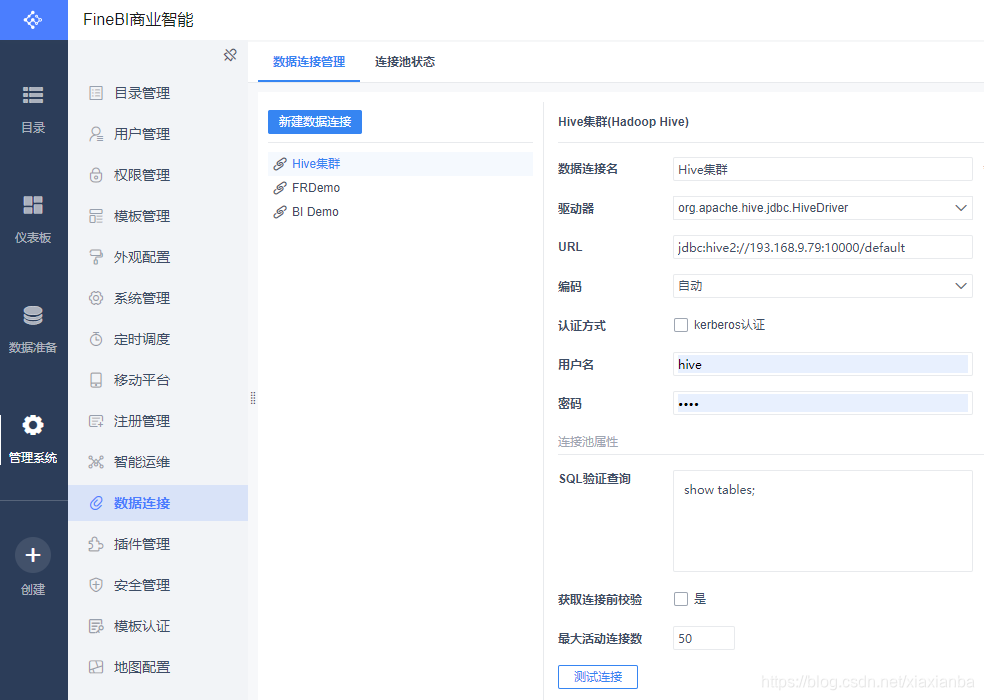Open the 驱动器 driver dropdown

coord(823,208)
